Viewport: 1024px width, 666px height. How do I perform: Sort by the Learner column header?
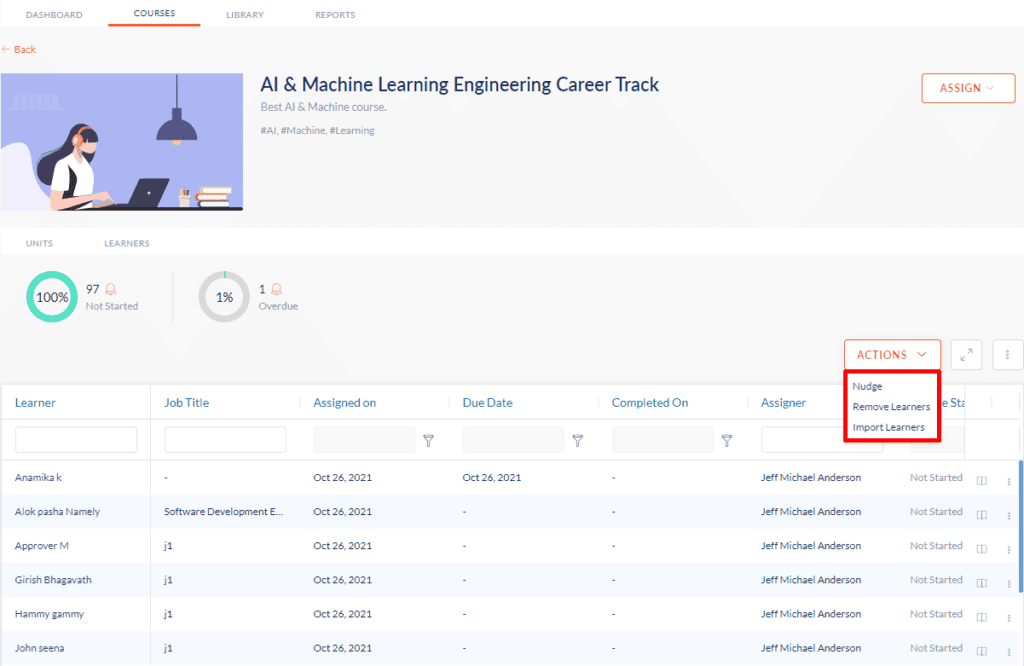point(35,403)
